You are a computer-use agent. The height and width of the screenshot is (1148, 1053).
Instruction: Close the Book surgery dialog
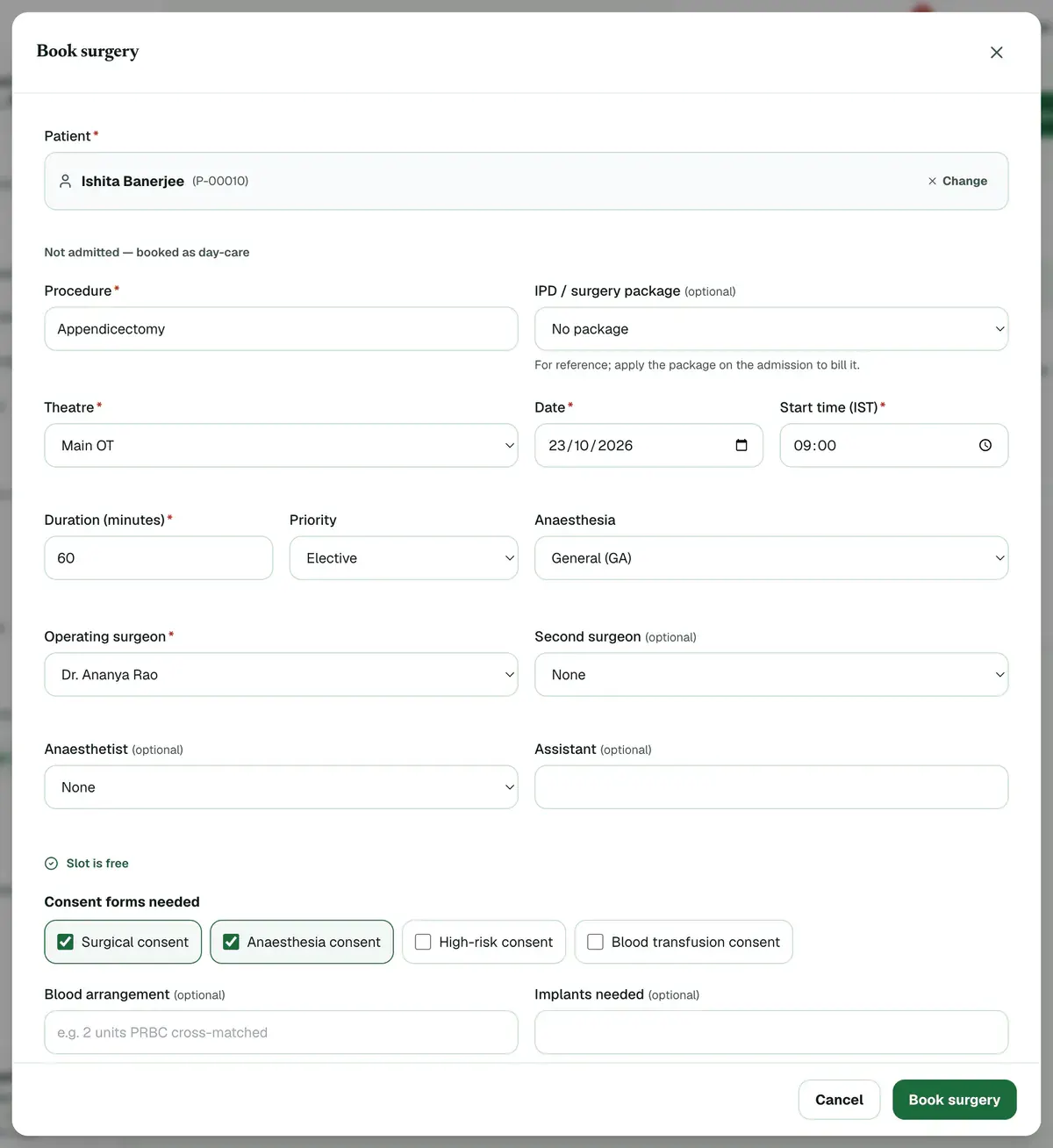coord(996,53)
